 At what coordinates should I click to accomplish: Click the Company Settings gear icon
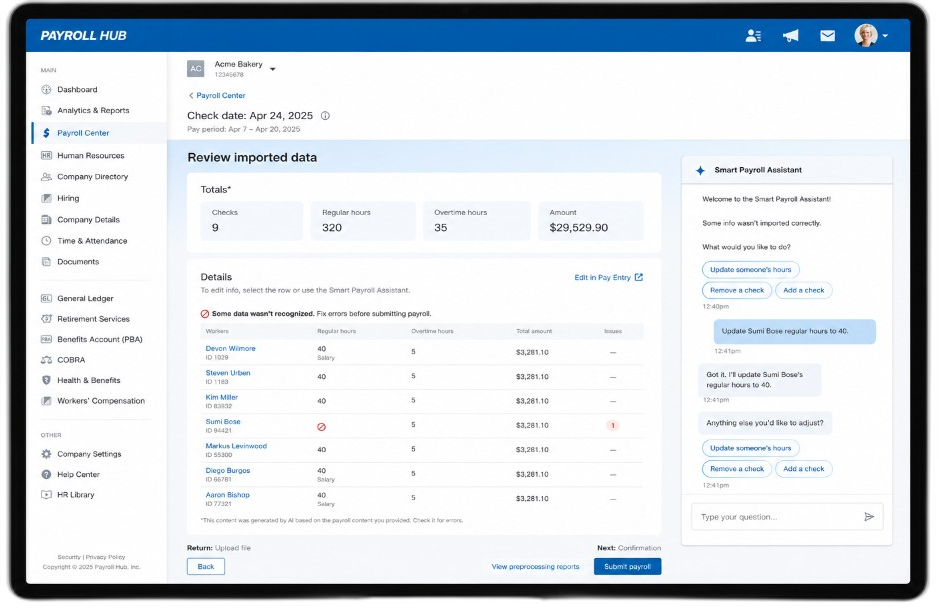46,454
